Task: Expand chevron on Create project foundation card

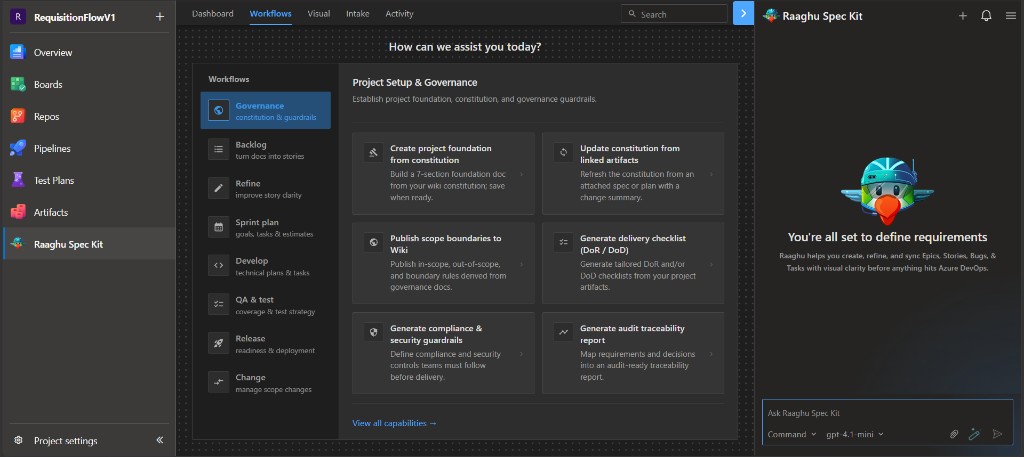Action: 521,174
